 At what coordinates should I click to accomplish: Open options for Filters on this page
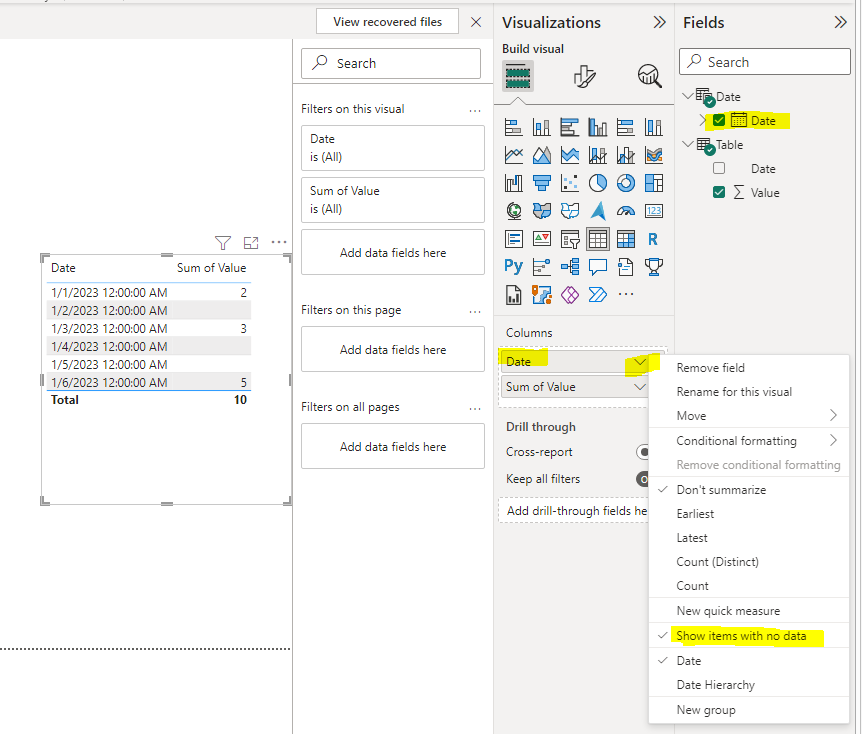tap(475, 312)
